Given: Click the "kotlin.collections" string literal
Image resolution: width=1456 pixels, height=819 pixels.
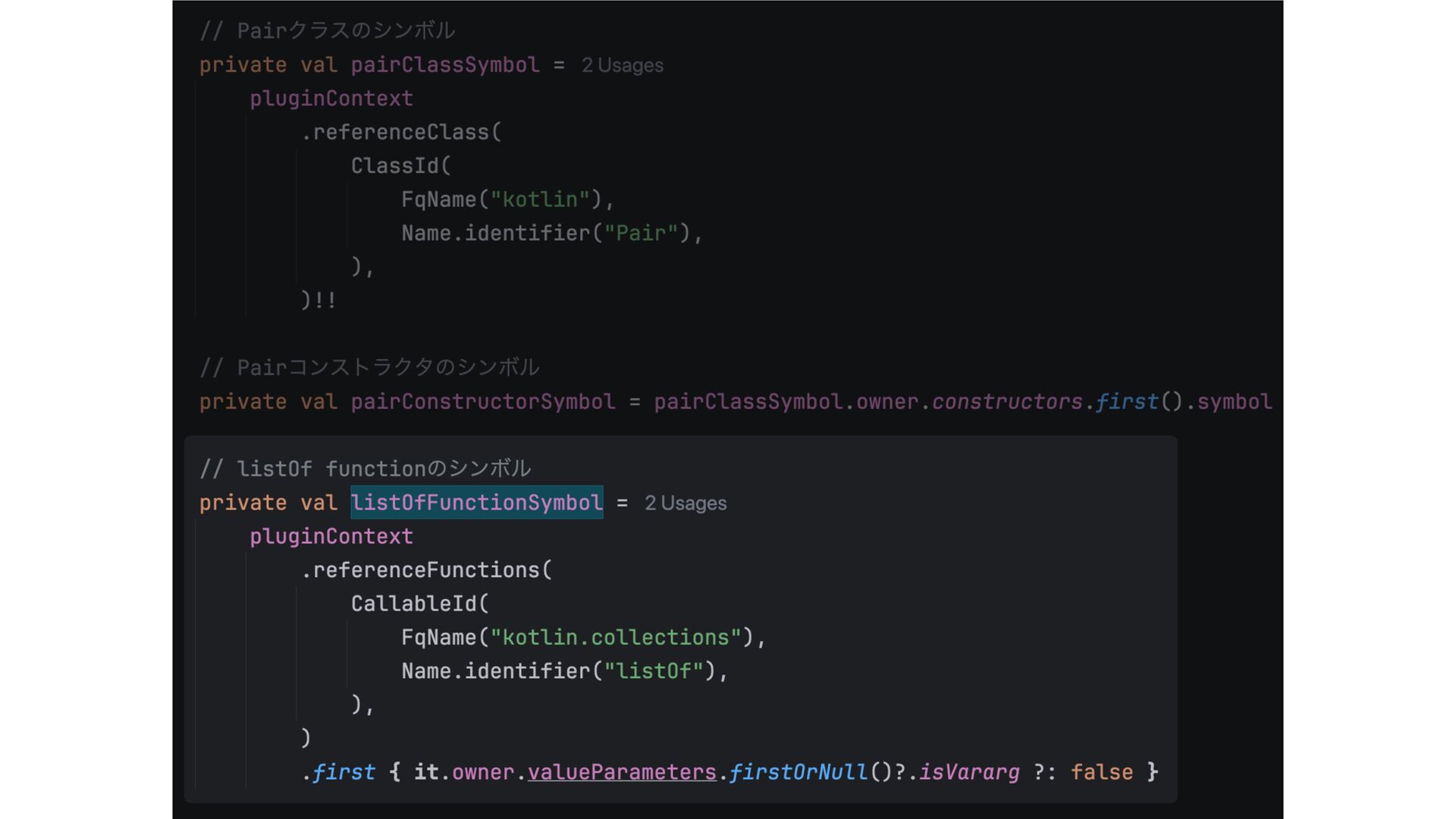Looking at the screenshot, I should 615,637.
